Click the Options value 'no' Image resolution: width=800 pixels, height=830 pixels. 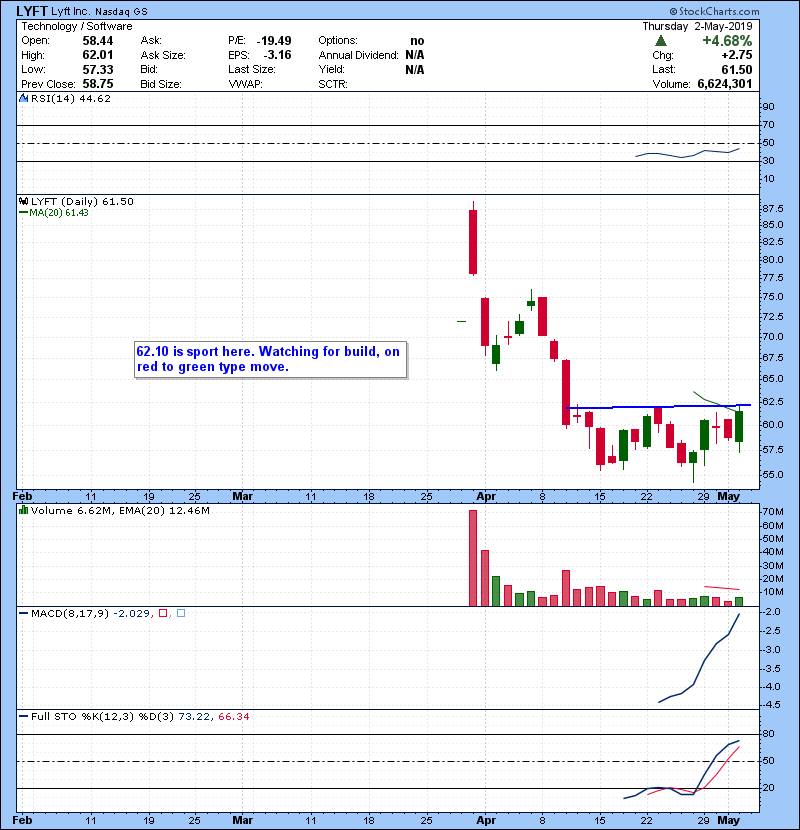pos(417,41)
